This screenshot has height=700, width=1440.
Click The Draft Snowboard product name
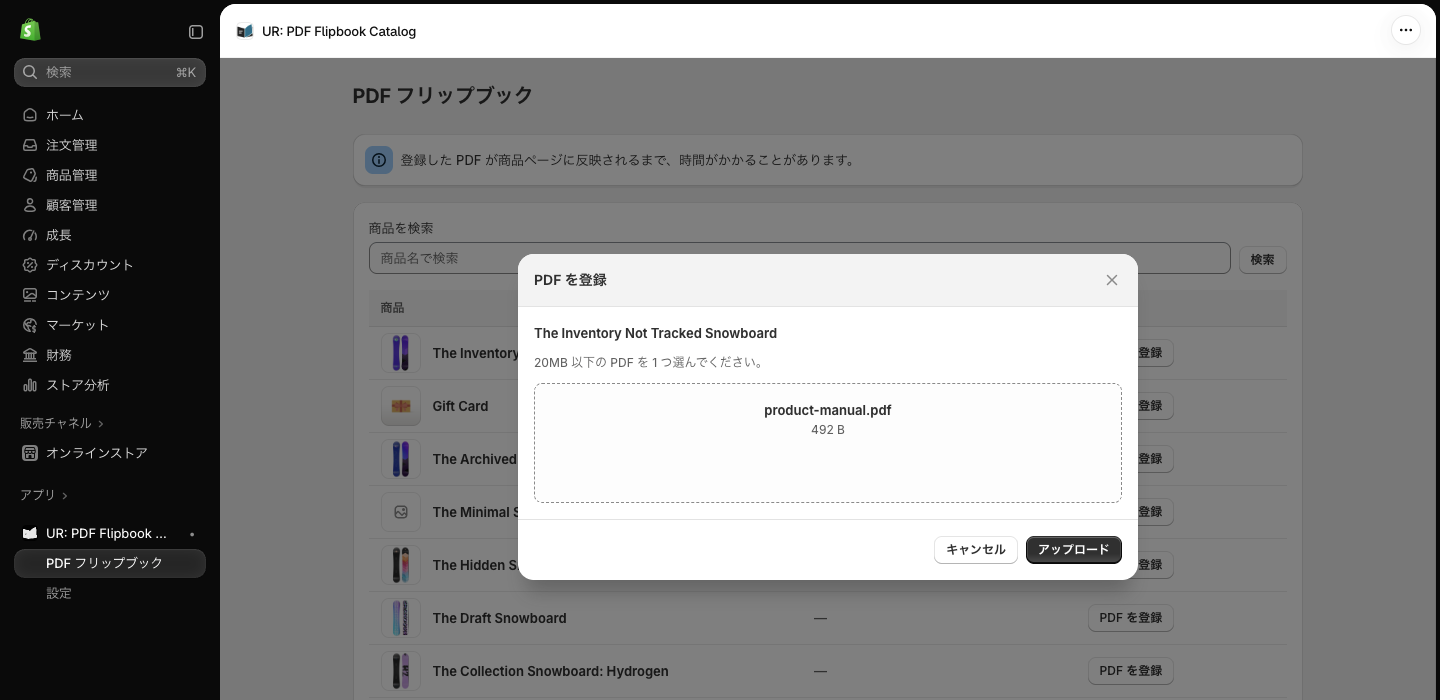[500, 618]
